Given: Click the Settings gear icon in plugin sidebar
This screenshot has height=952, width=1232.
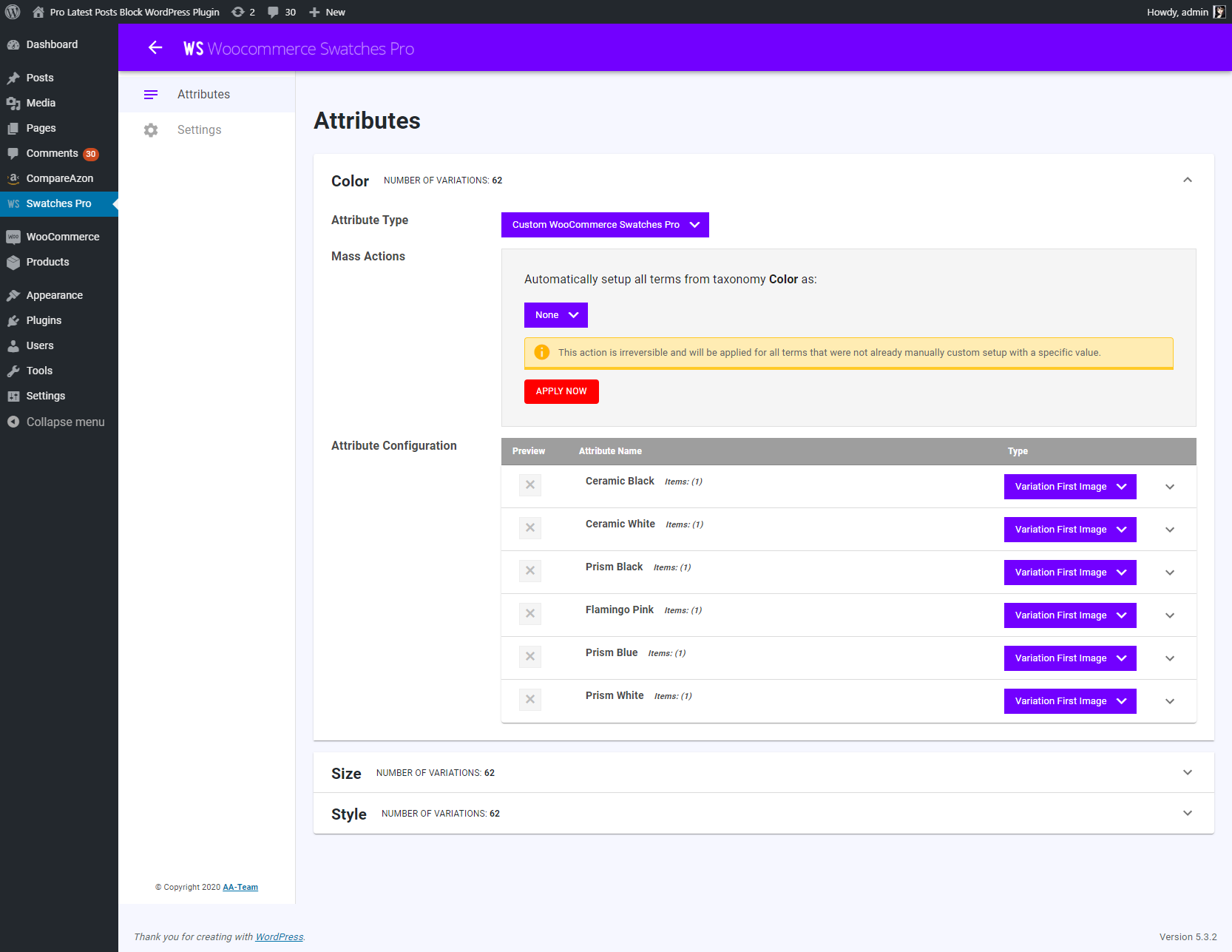Looking at the screenshot, I should [x=151, y=130].
